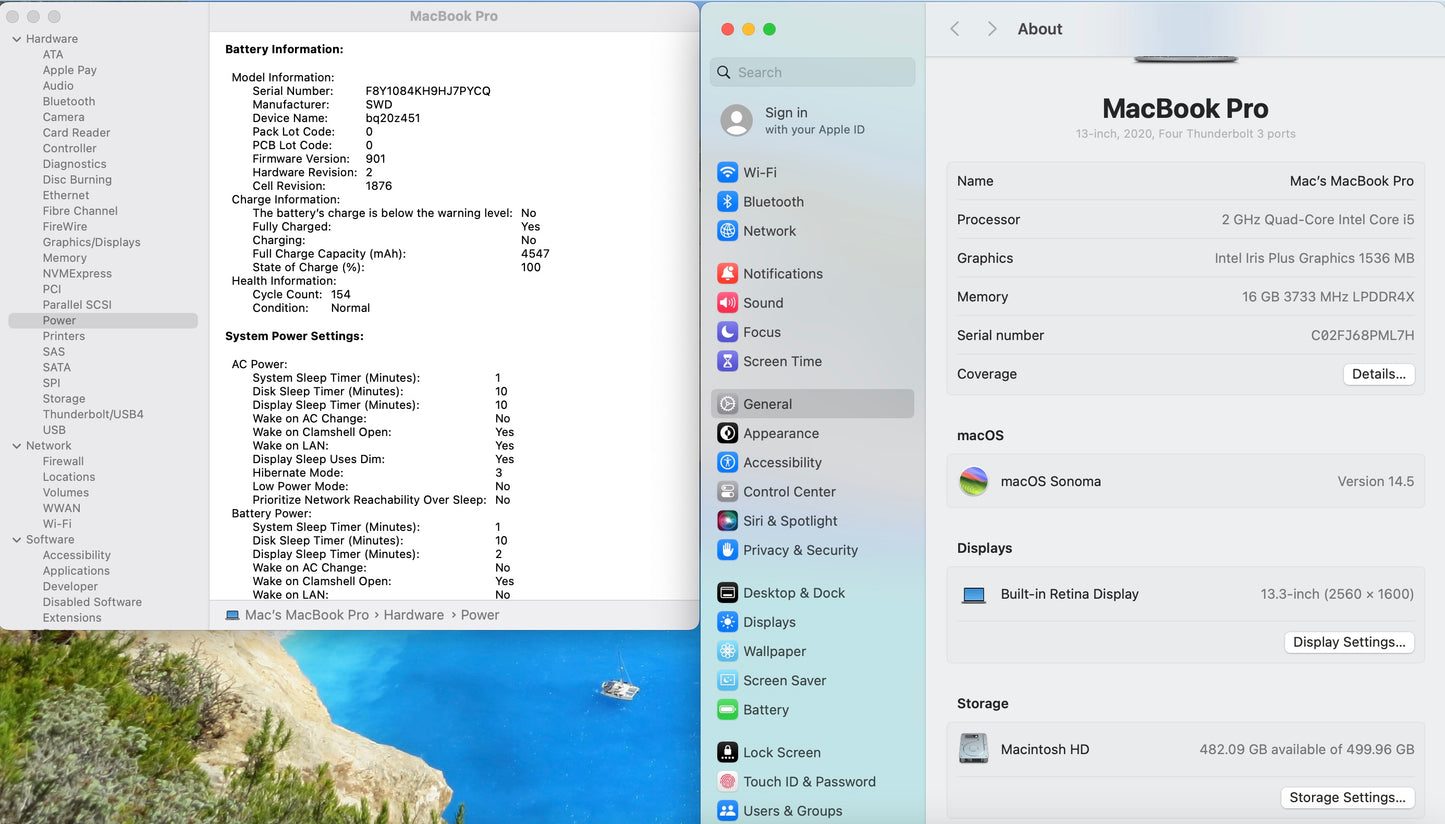This screenshot has height=824, width=1445.
Task: Click the Siri & Spotlight icon
Action: tap(727, 520)
